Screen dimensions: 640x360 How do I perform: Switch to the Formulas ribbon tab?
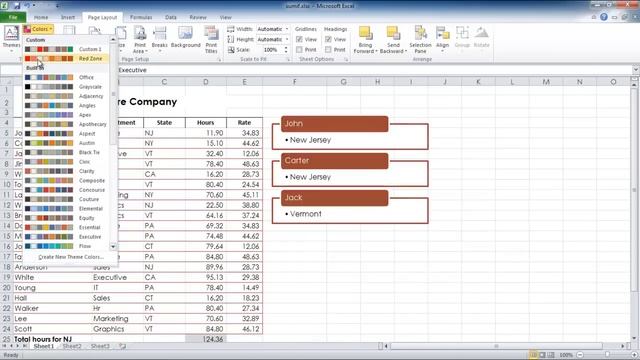141,18
